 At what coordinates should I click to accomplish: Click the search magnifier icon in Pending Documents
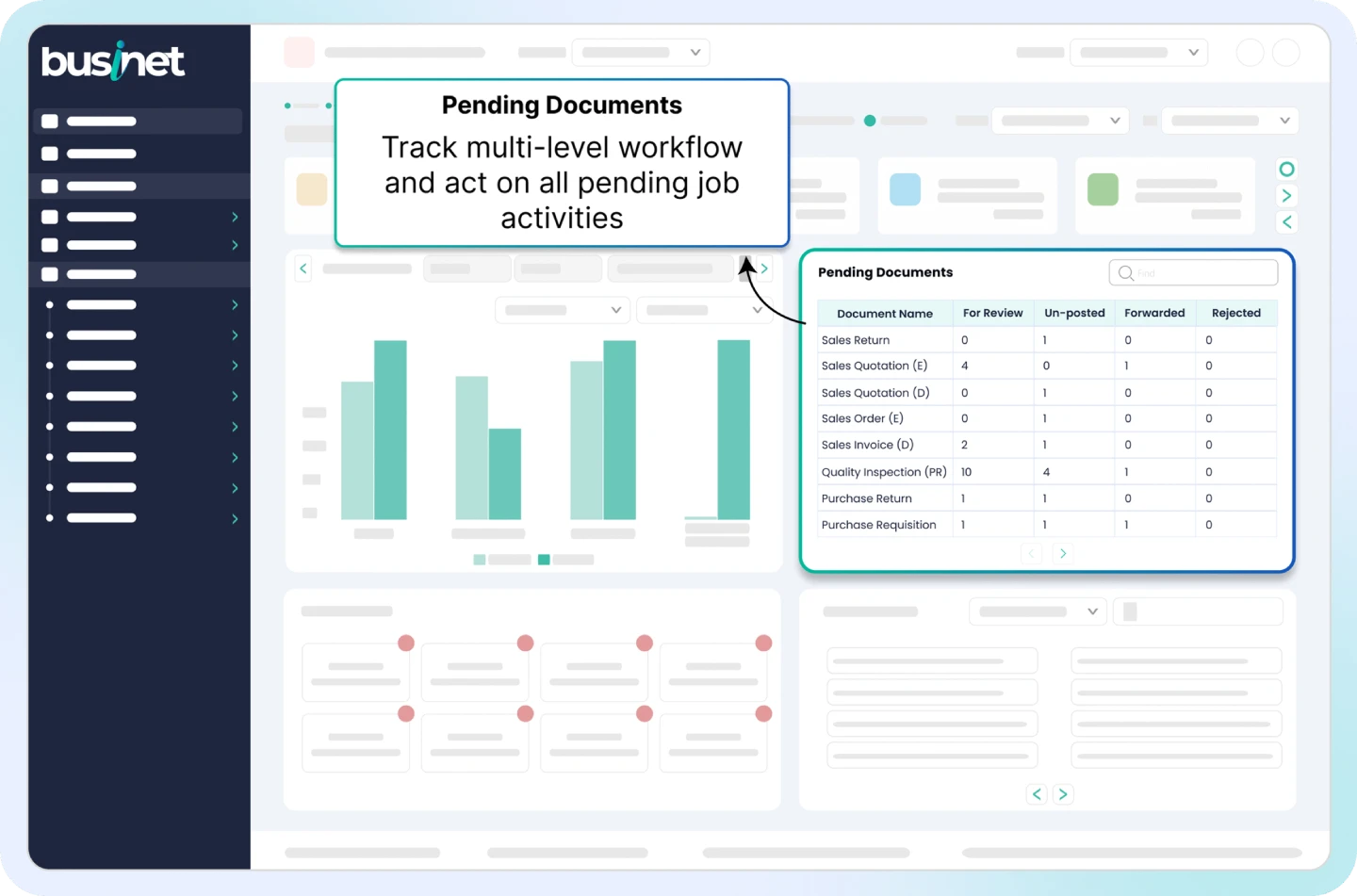click(1125, 273)
